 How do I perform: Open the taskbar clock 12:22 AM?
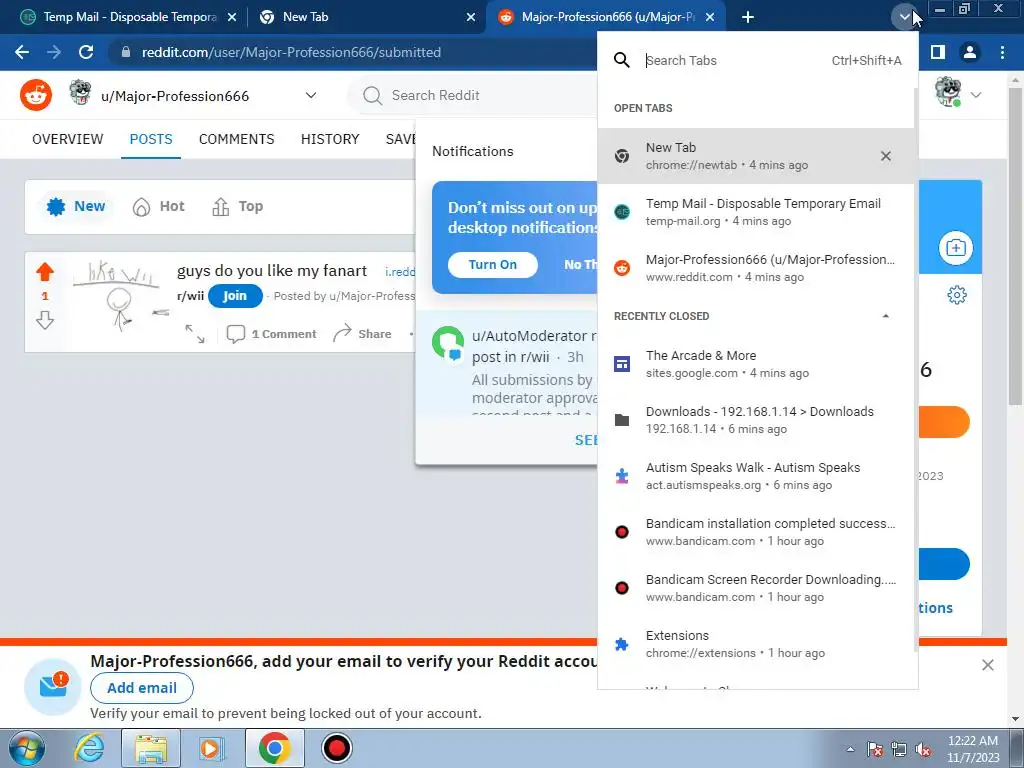[x=972, y=749]
